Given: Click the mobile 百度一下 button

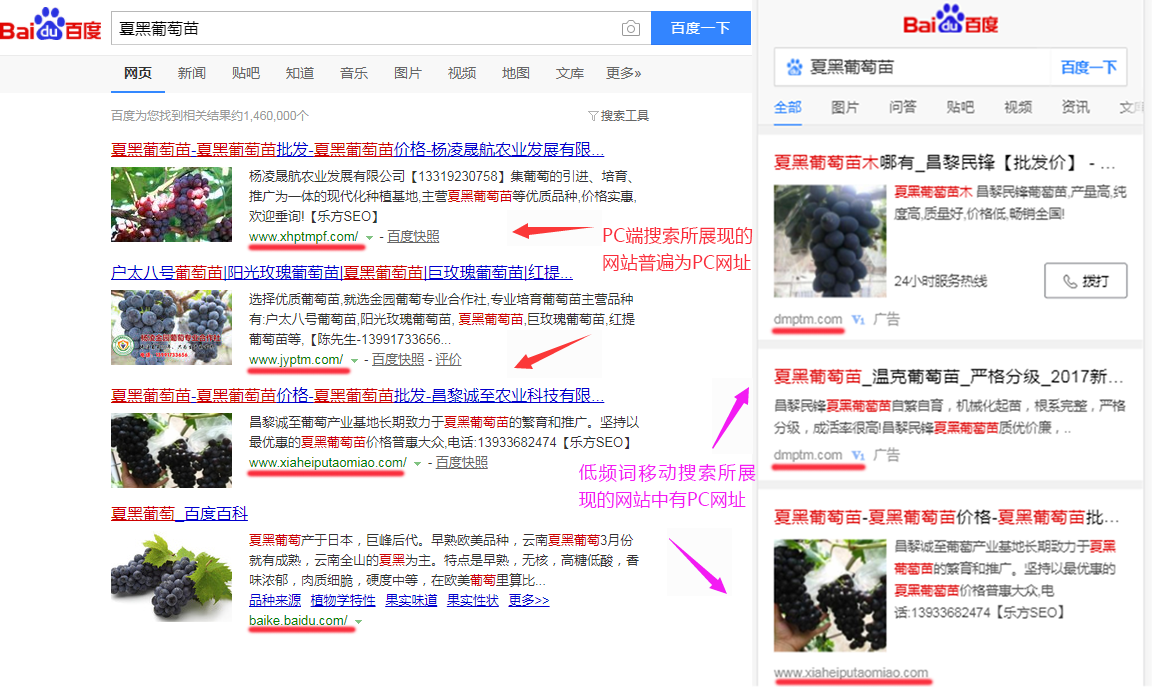Looking at the screenshot, I should 1088,68.
